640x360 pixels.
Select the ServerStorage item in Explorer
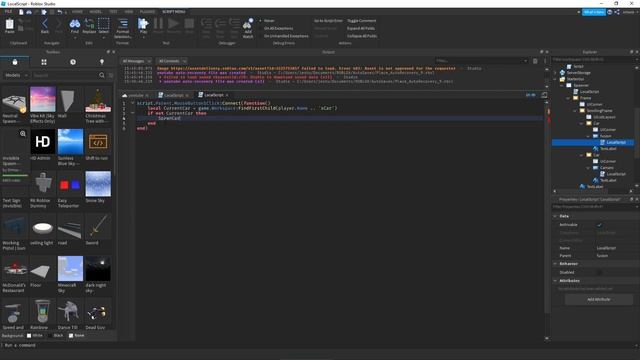tap(578, 73)
